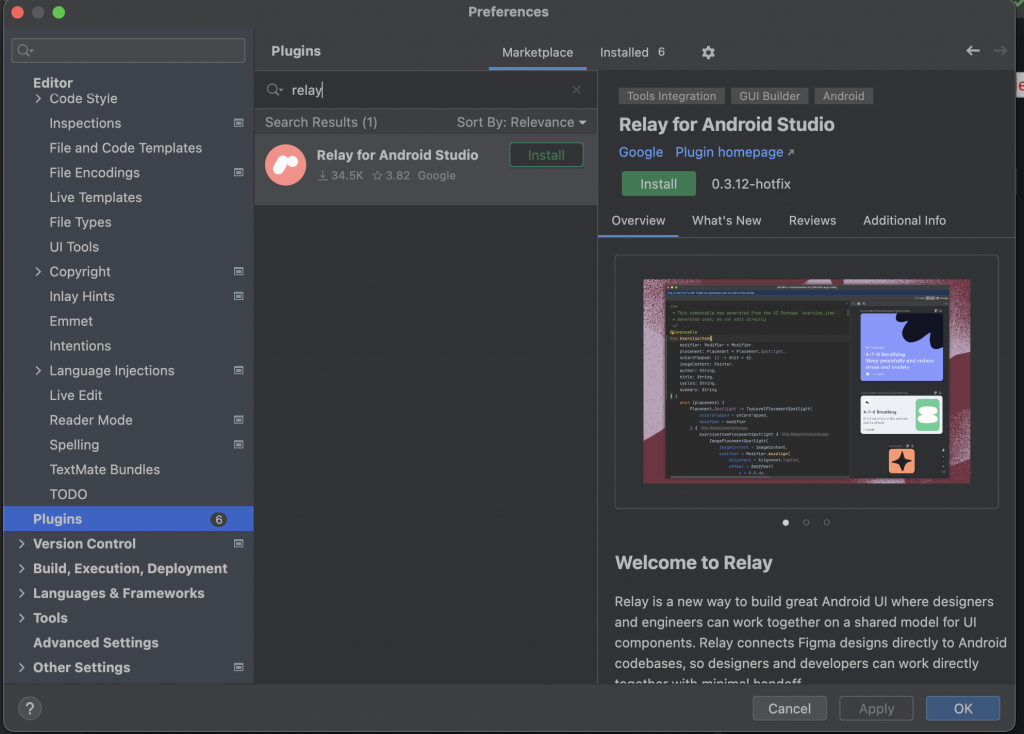Click the Tools Integration tag
Image resolution: width=1024 pixels, height=734 pixels.
pyautogui.click(x=671, y=96)
